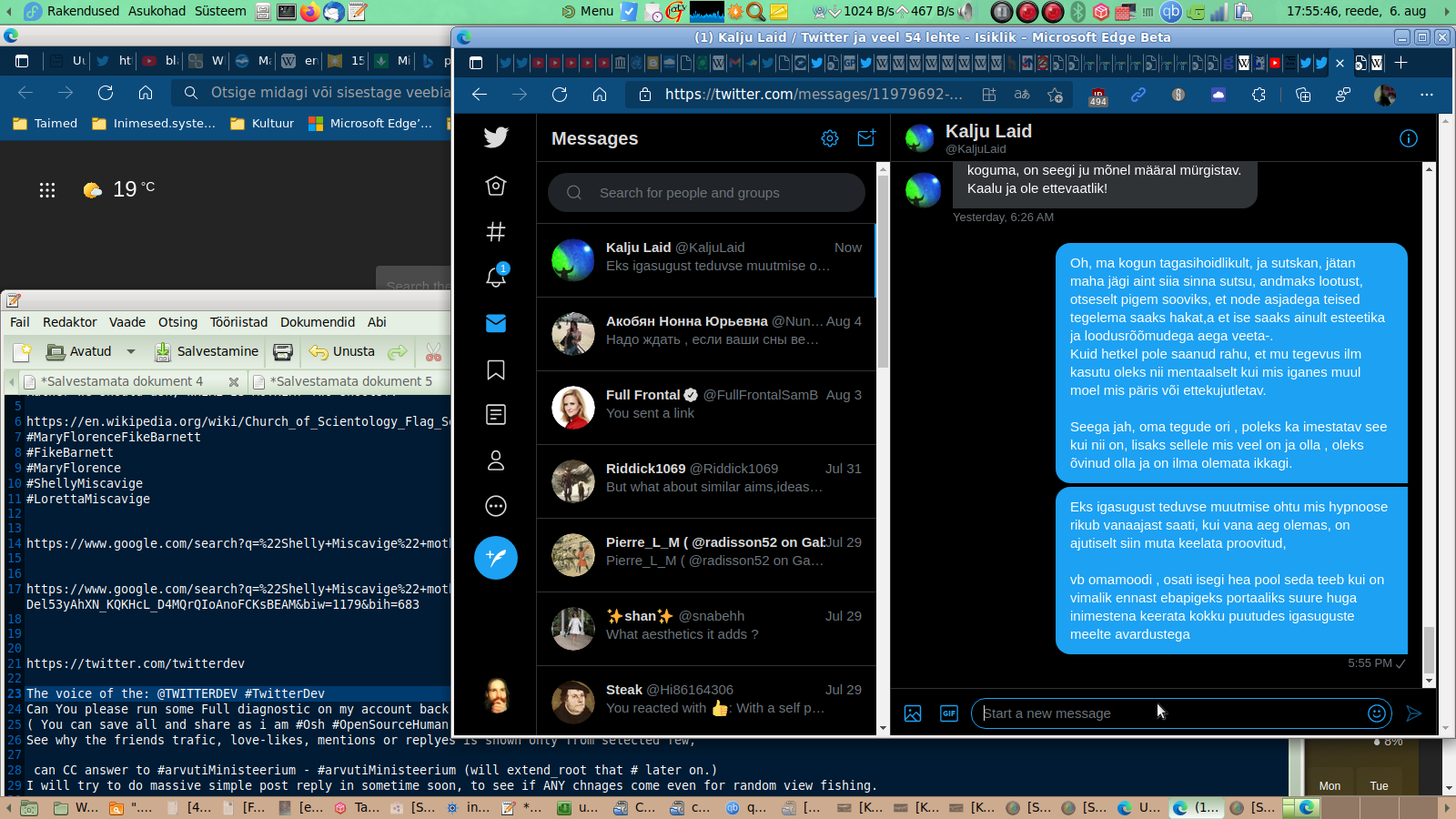Start a new message with envelope-plus icon

866,138
